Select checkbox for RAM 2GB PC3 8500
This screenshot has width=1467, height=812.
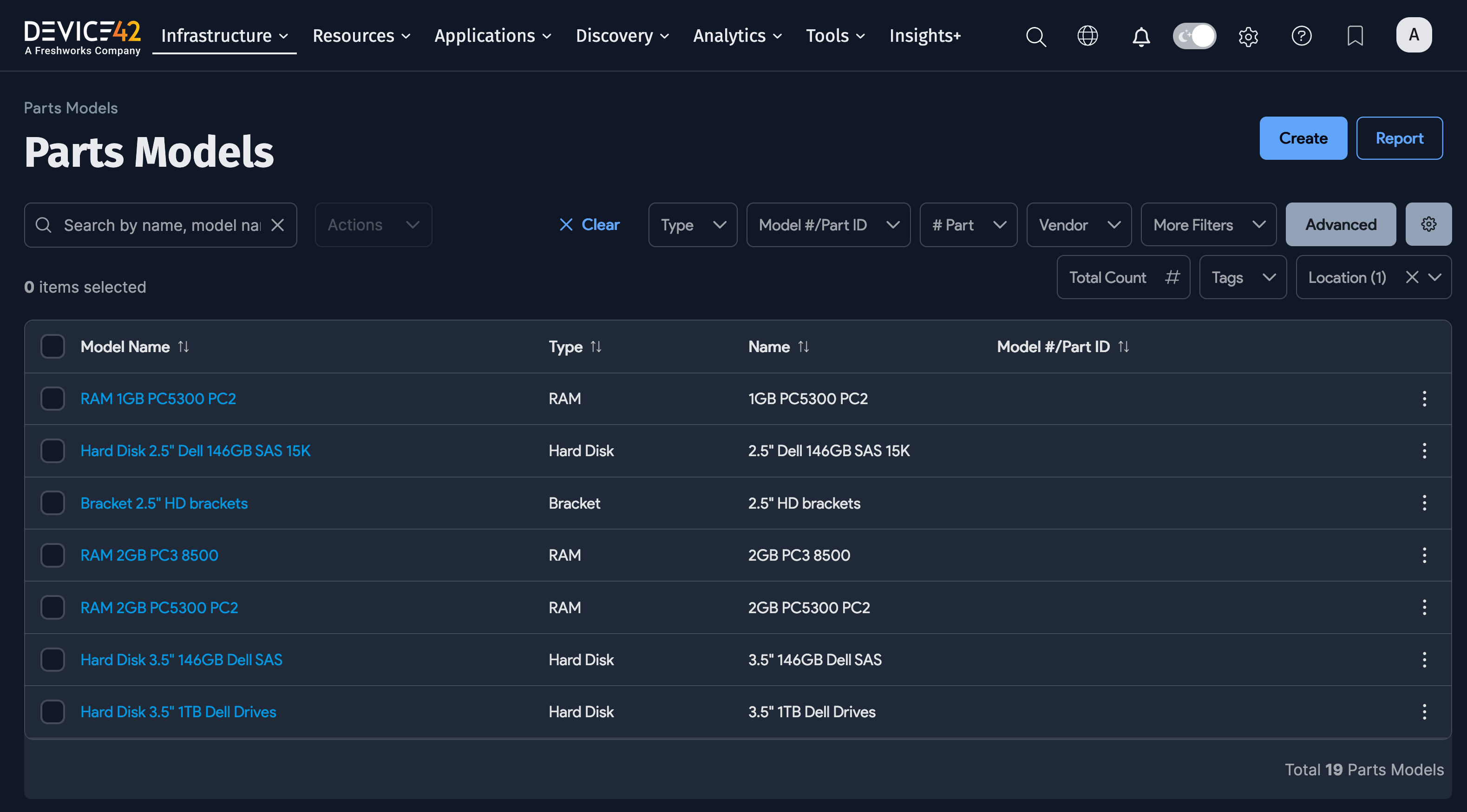coord(52,555)
